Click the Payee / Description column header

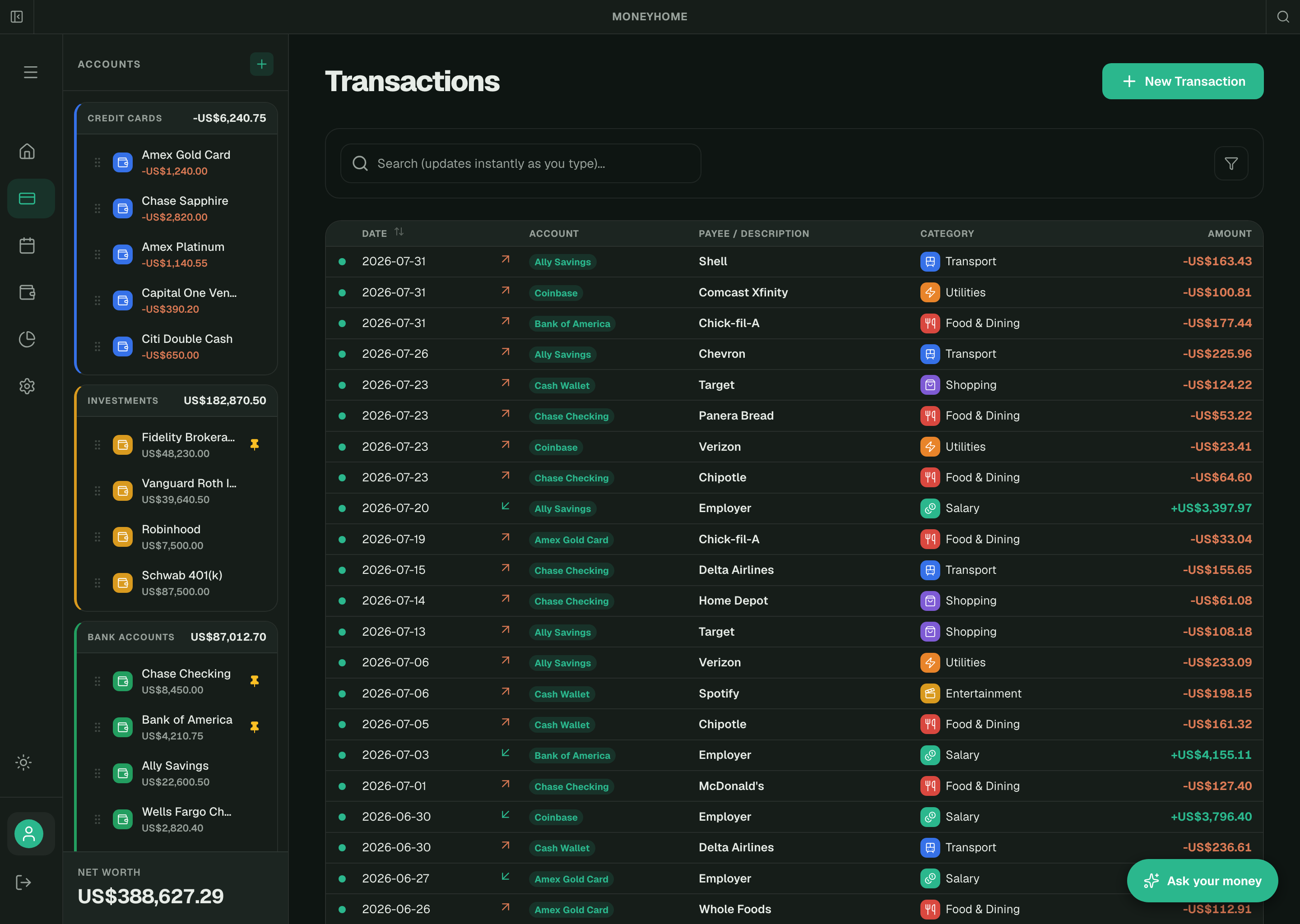(x=753, y=234)
